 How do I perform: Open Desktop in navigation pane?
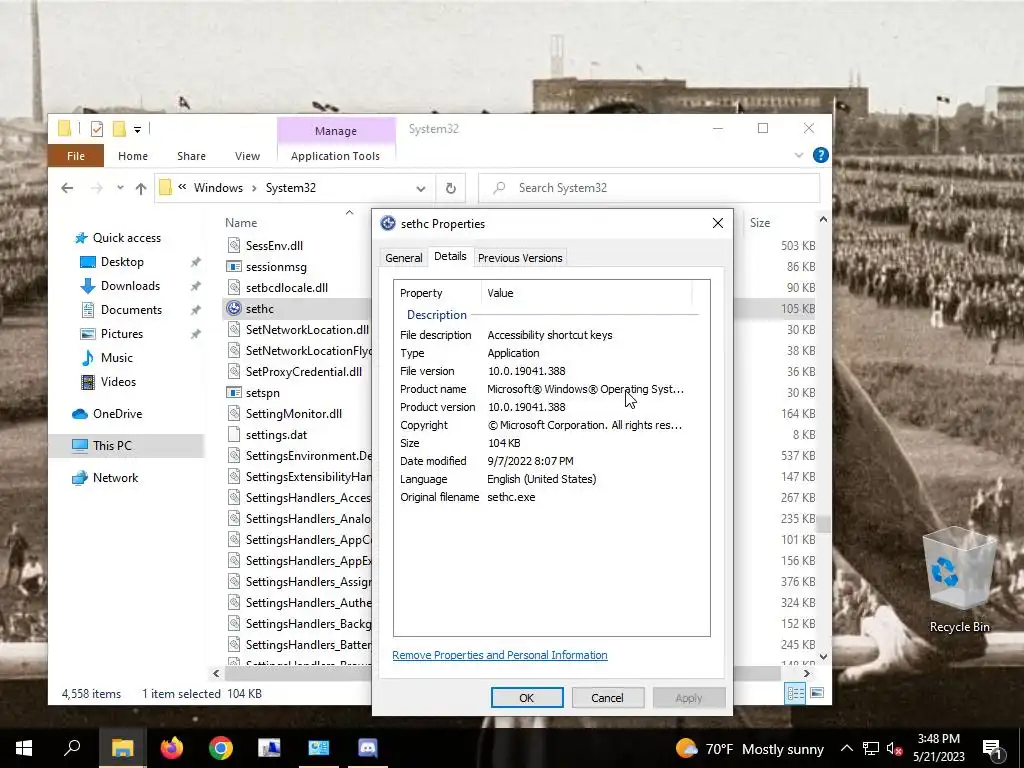(122, 262)
